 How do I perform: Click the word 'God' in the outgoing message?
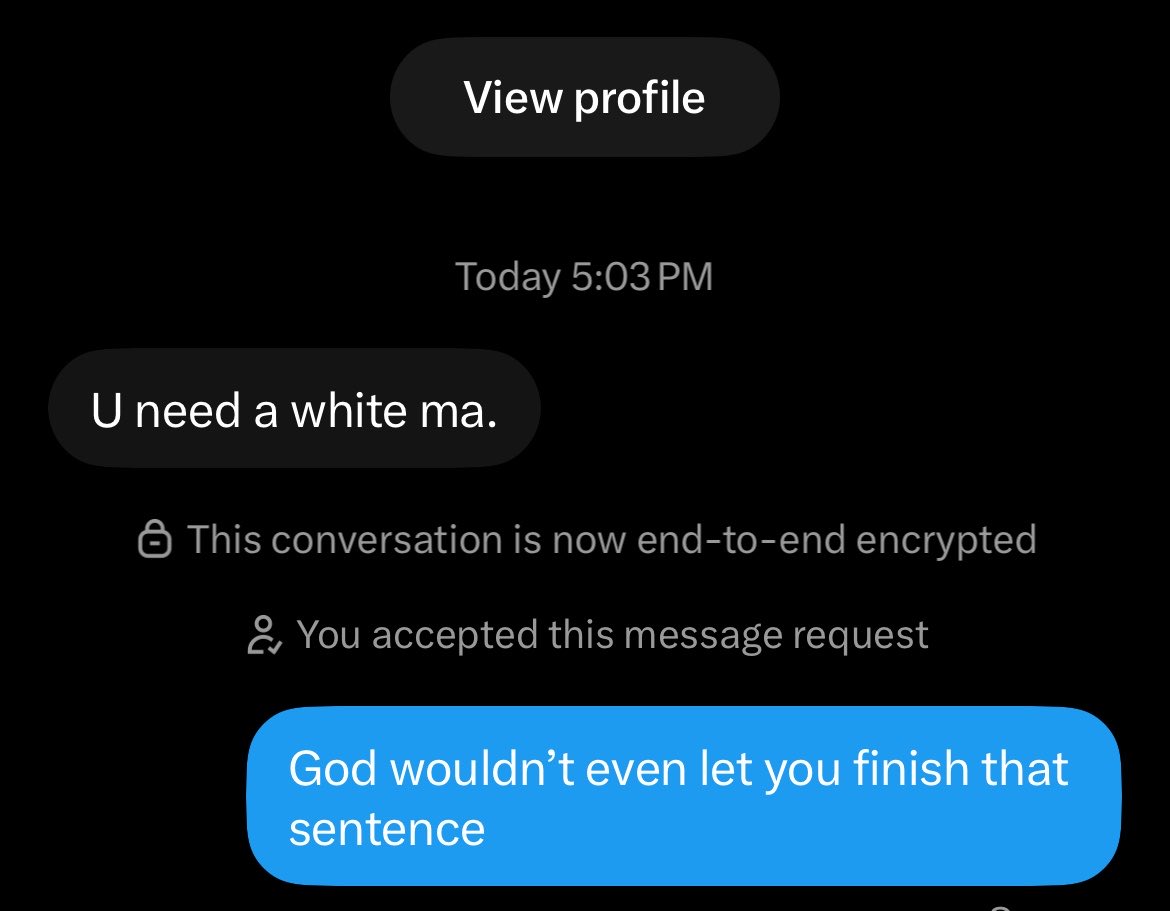click(x=333, y=768)
